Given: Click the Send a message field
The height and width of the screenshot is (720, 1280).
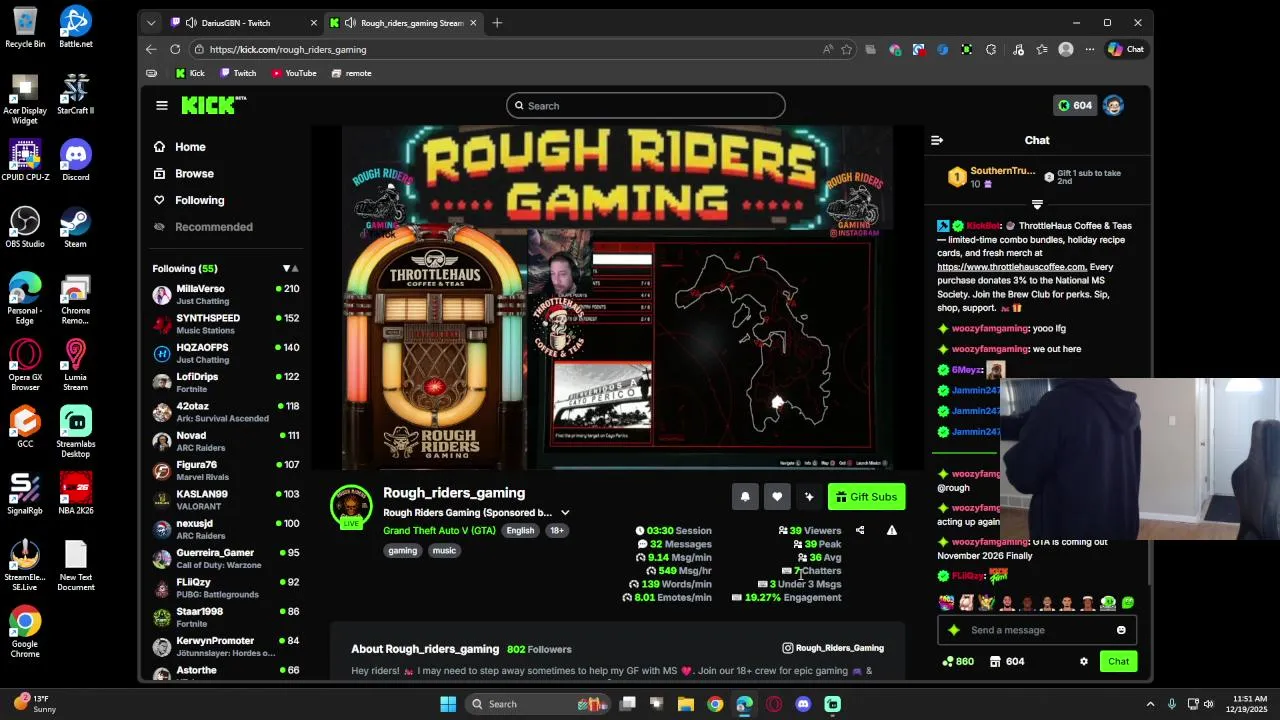Looking at the screenshot, I should point(1037,630).
